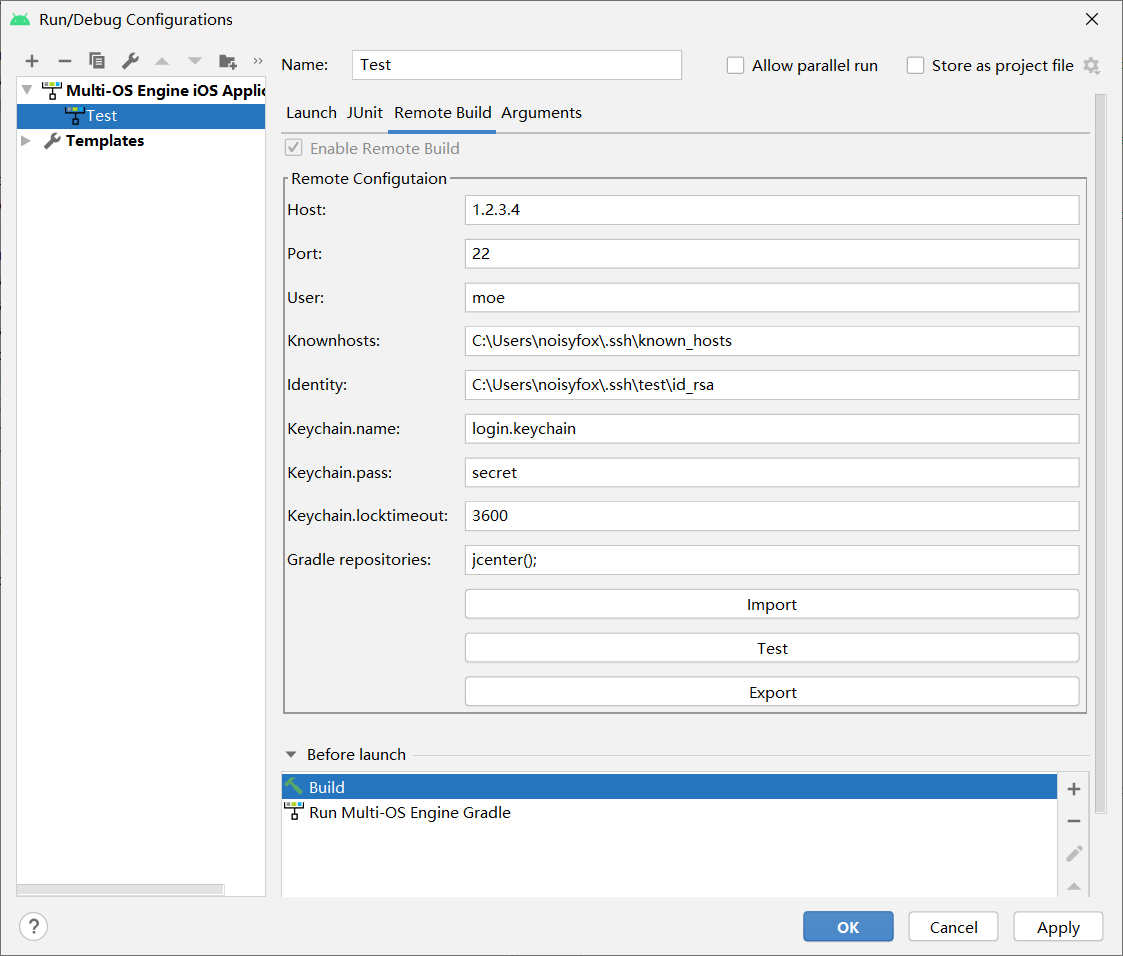This screenshot has height=956, width=1123.
Task: Click the Import button
Action: (x=772, y=604)
